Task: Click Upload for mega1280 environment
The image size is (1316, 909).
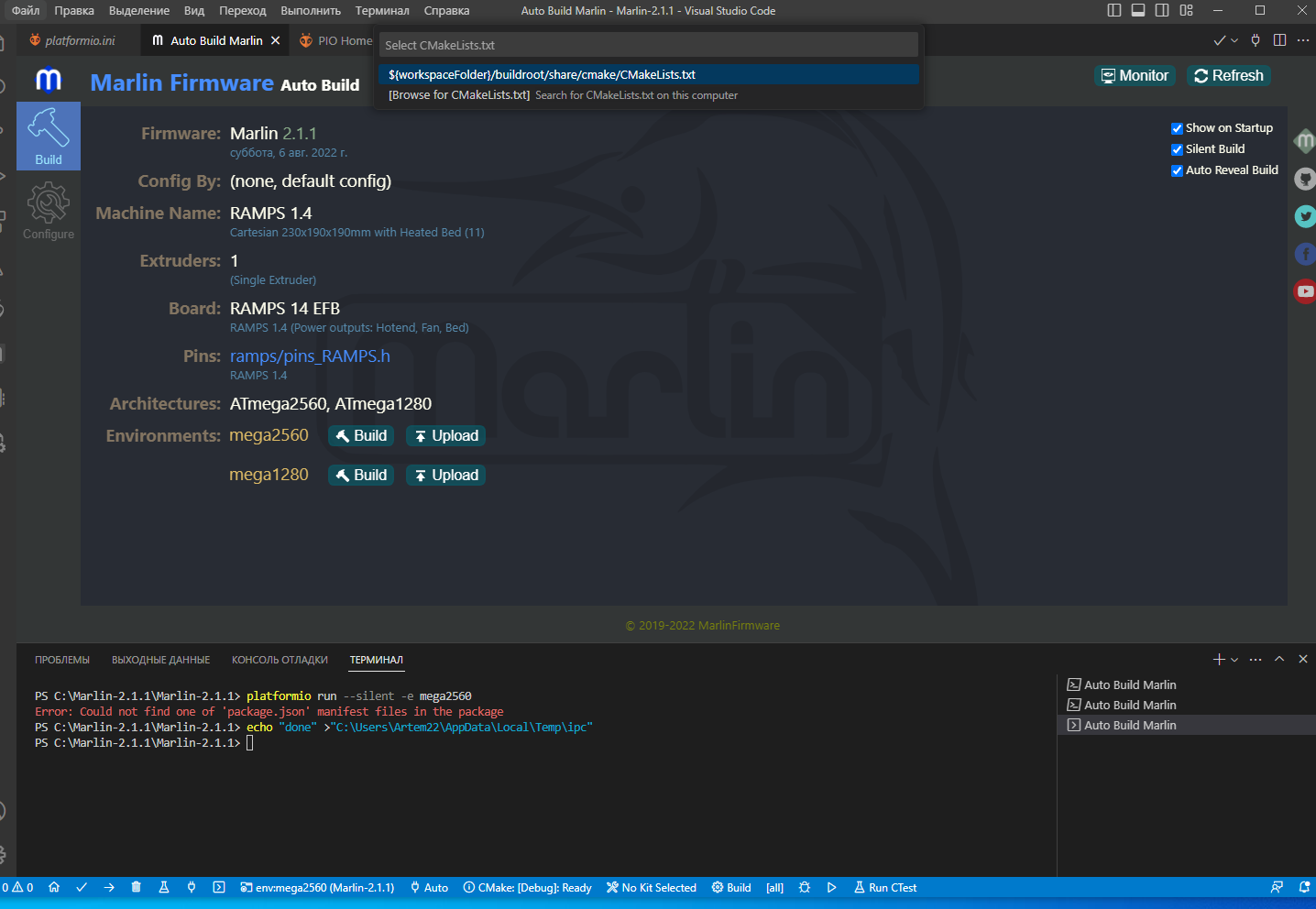Action: pos(445,475)
